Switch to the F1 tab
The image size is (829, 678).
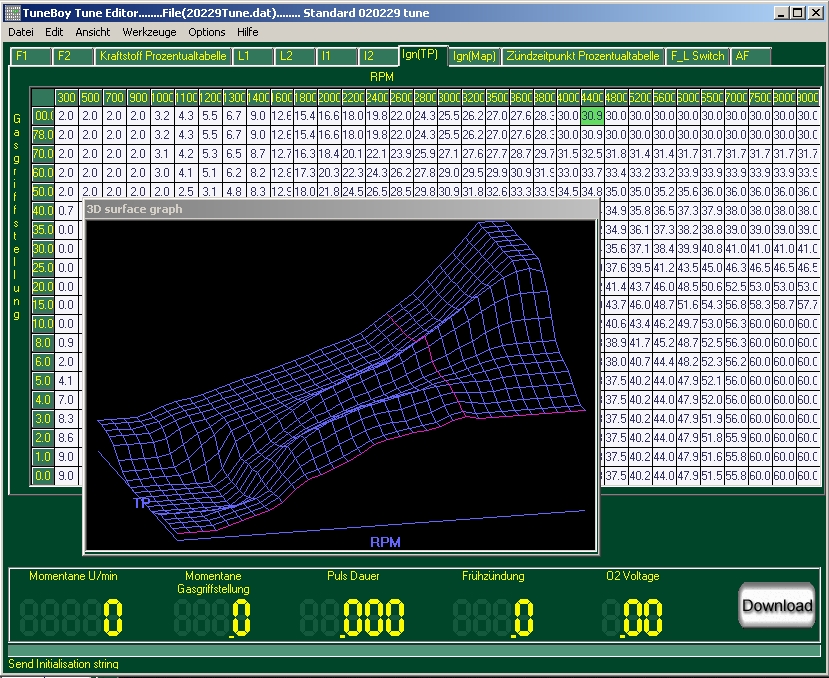click(x=22, y=56)
